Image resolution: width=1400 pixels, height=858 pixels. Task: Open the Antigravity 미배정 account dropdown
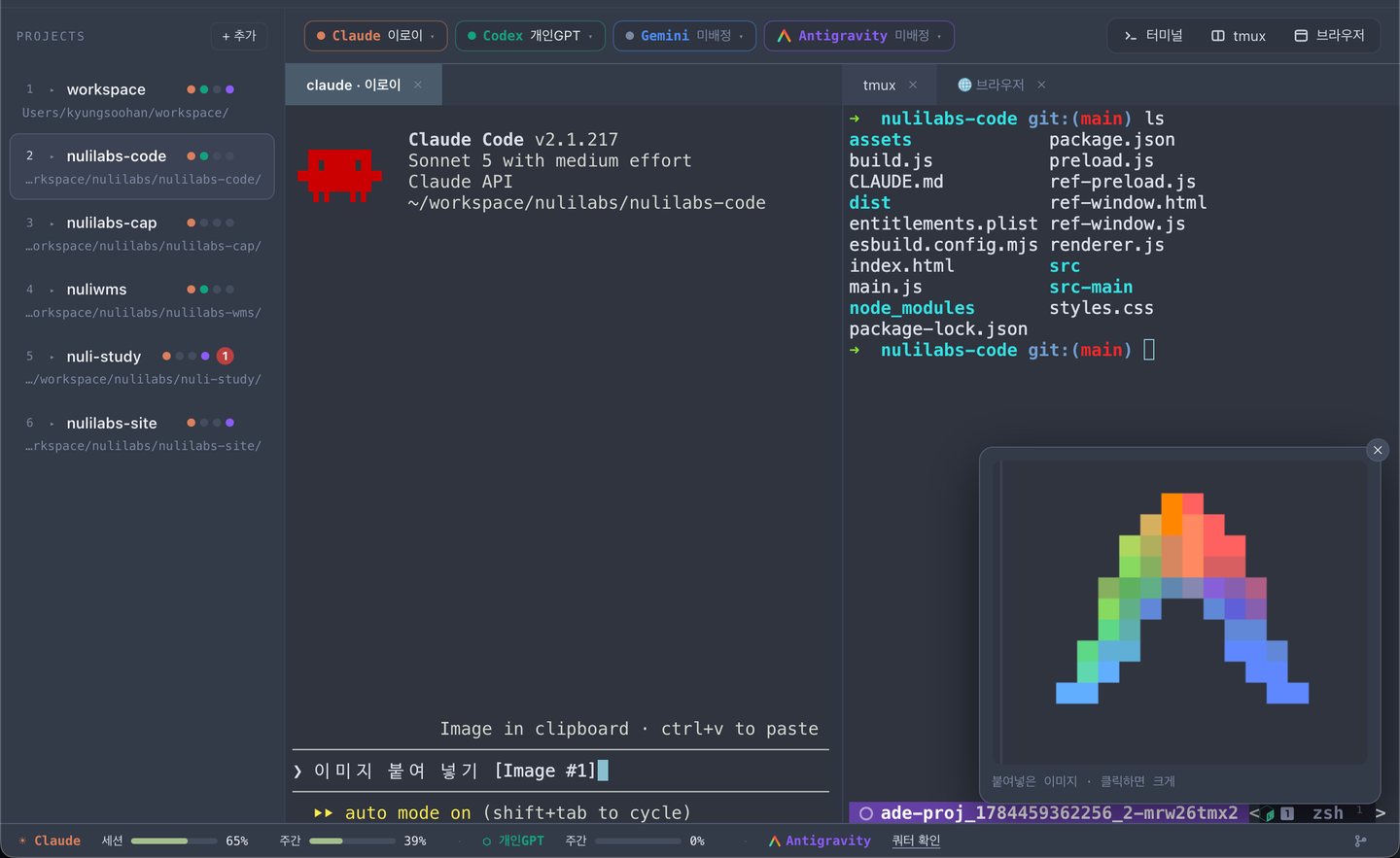tap(859, 36)
